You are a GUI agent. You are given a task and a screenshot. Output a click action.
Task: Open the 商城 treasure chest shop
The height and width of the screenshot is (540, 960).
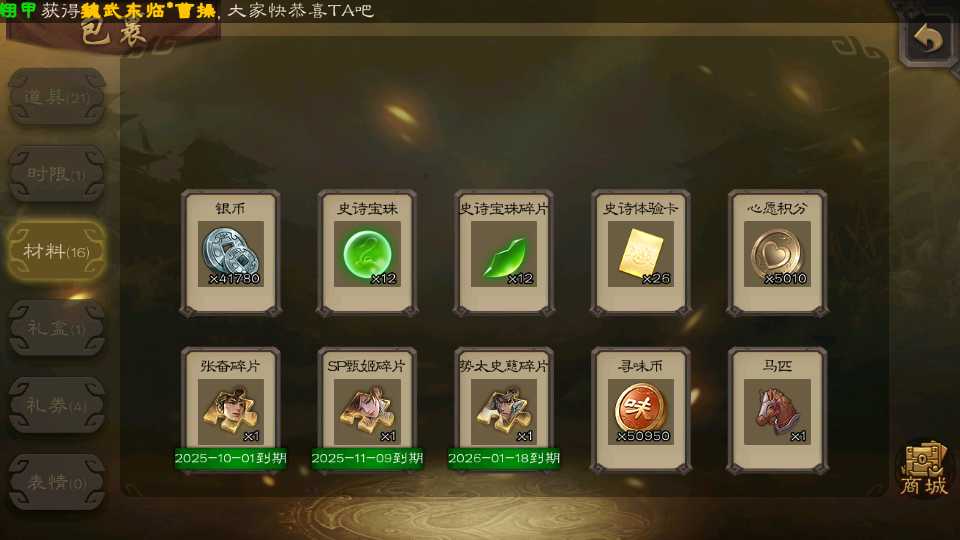[x=924, y=468]
